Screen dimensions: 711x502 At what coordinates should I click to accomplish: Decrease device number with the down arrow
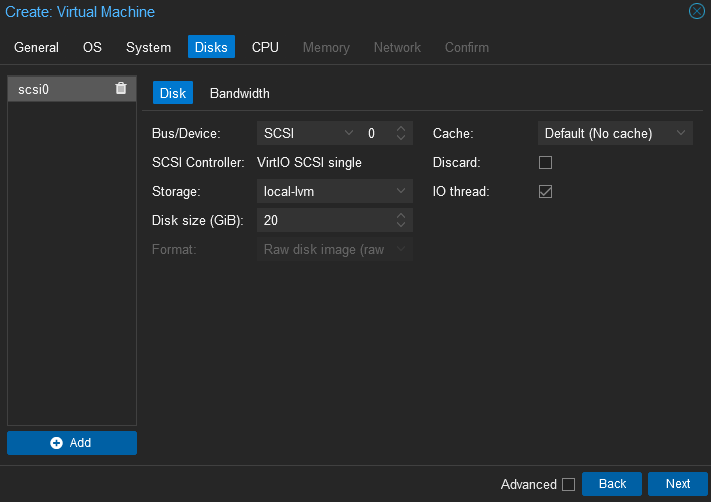[x=402, y=138]
